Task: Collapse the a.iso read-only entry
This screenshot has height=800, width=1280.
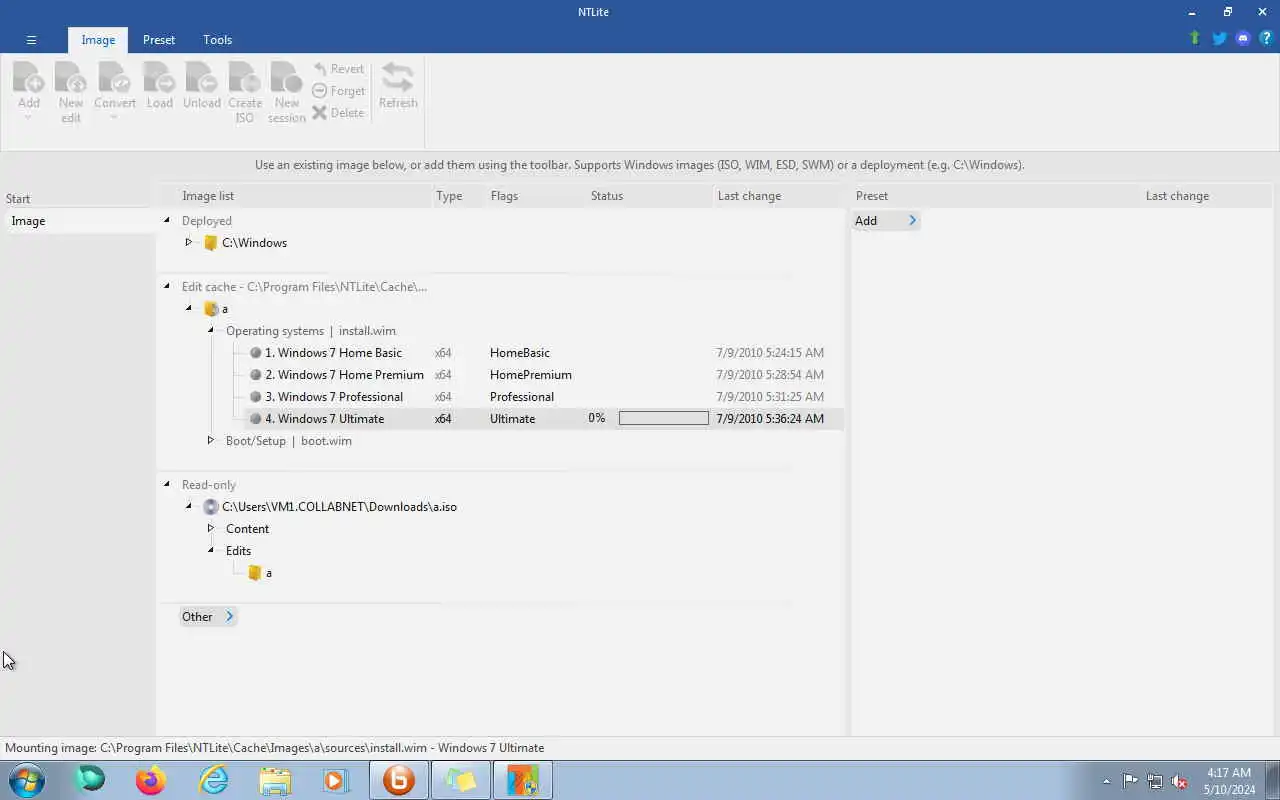Action: (188, 506)
